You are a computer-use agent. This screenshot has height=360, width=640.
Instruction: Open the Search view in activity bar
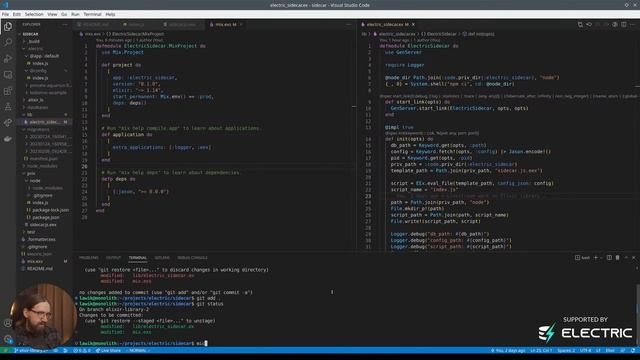(x=8, y=42)
